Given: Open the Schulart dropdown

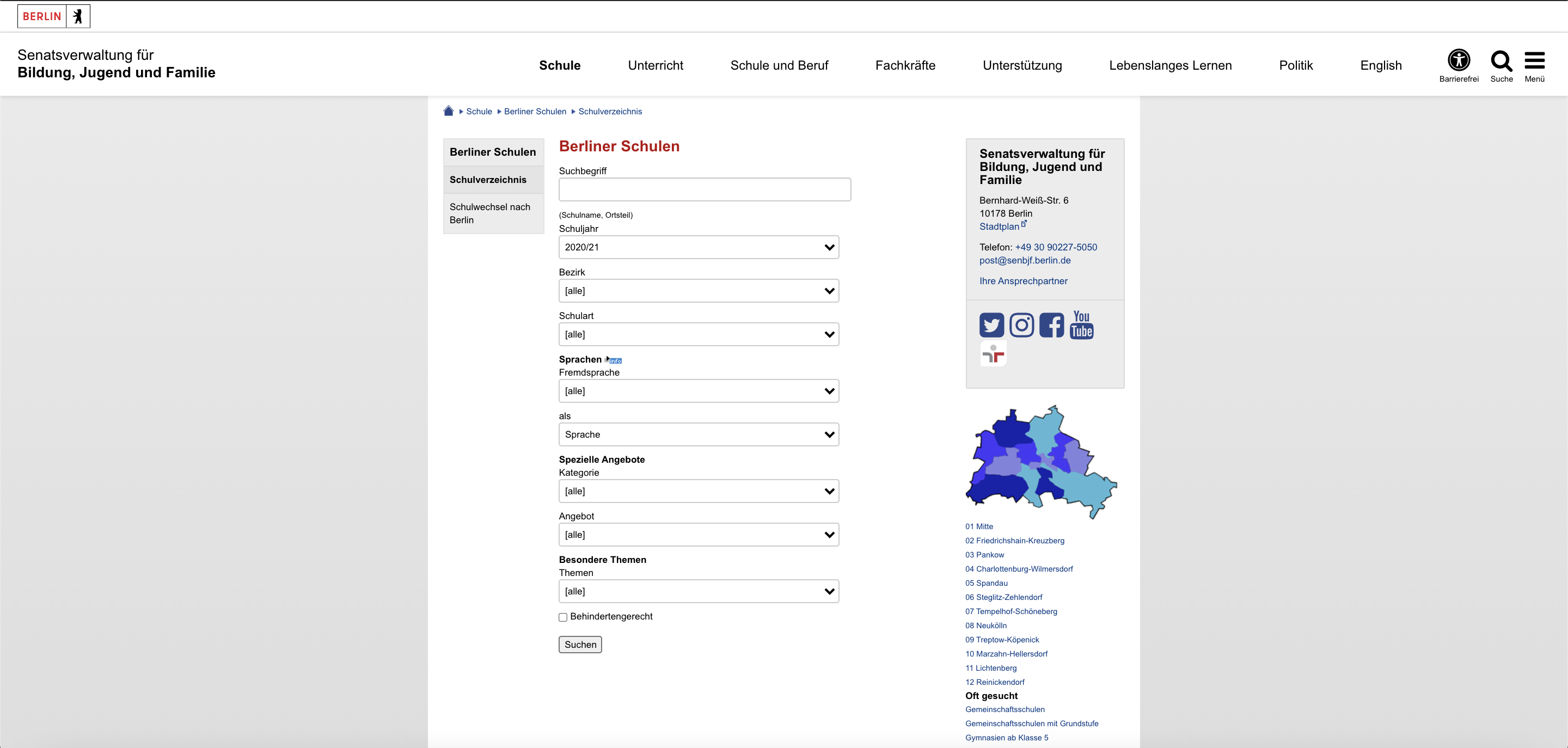Looking at the screenshot, I should pos(698,334).
